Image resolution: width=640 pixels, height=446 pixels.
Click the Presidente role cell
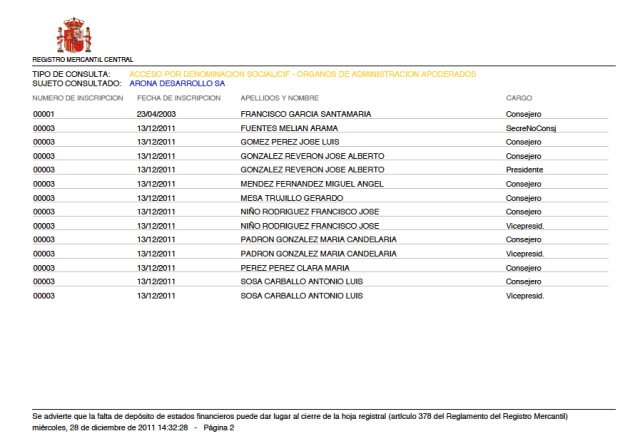pos(525,170)
